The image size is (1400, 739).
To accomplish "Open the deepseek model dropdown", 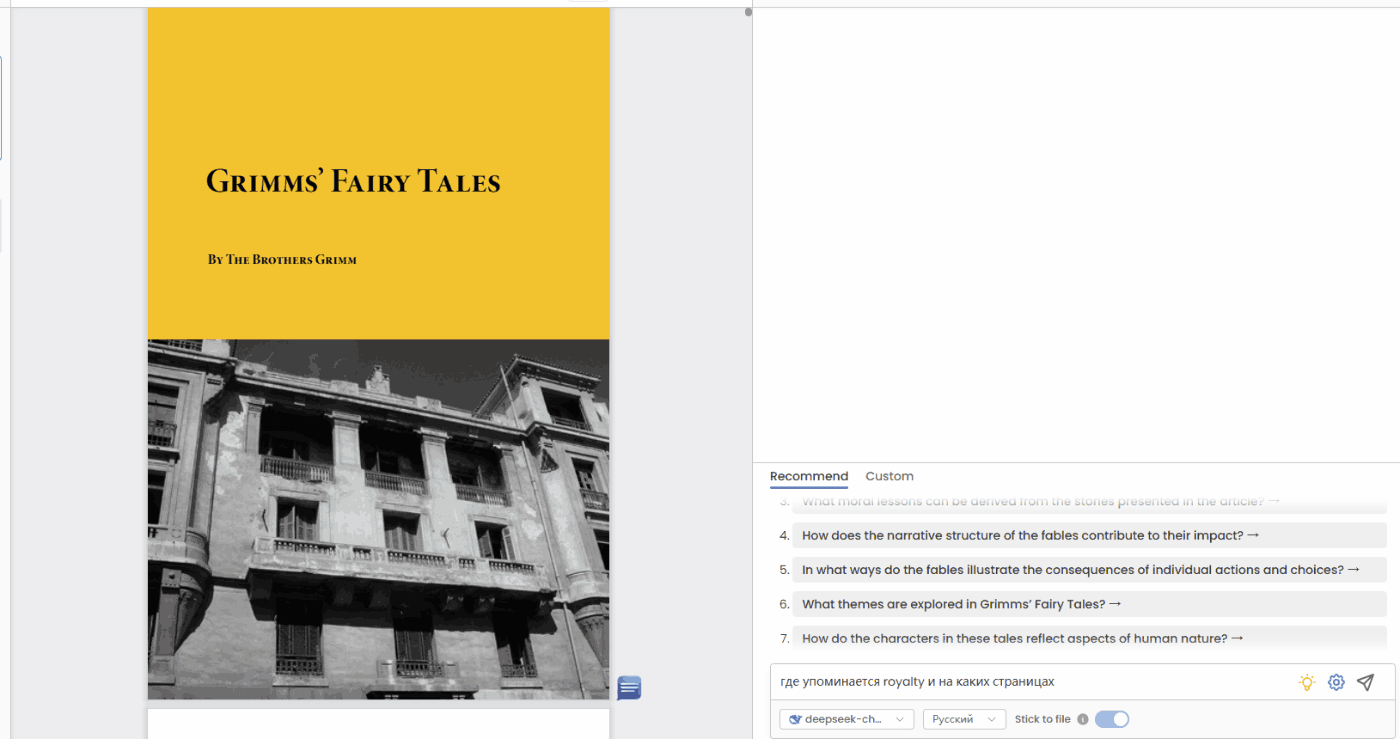I will [846, 719].
